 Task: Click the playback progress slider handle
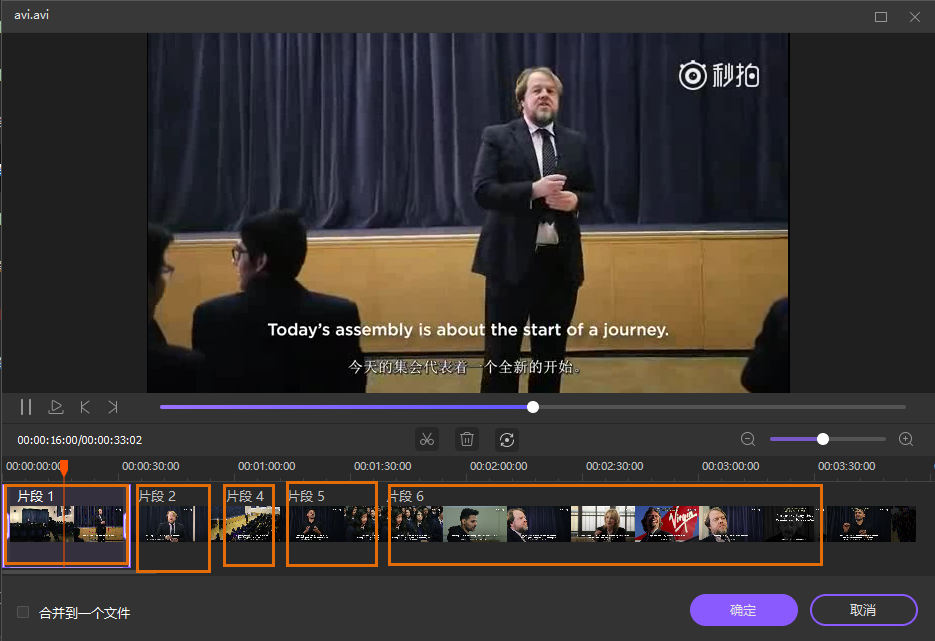pyautogui.click(x=533, y=407)
